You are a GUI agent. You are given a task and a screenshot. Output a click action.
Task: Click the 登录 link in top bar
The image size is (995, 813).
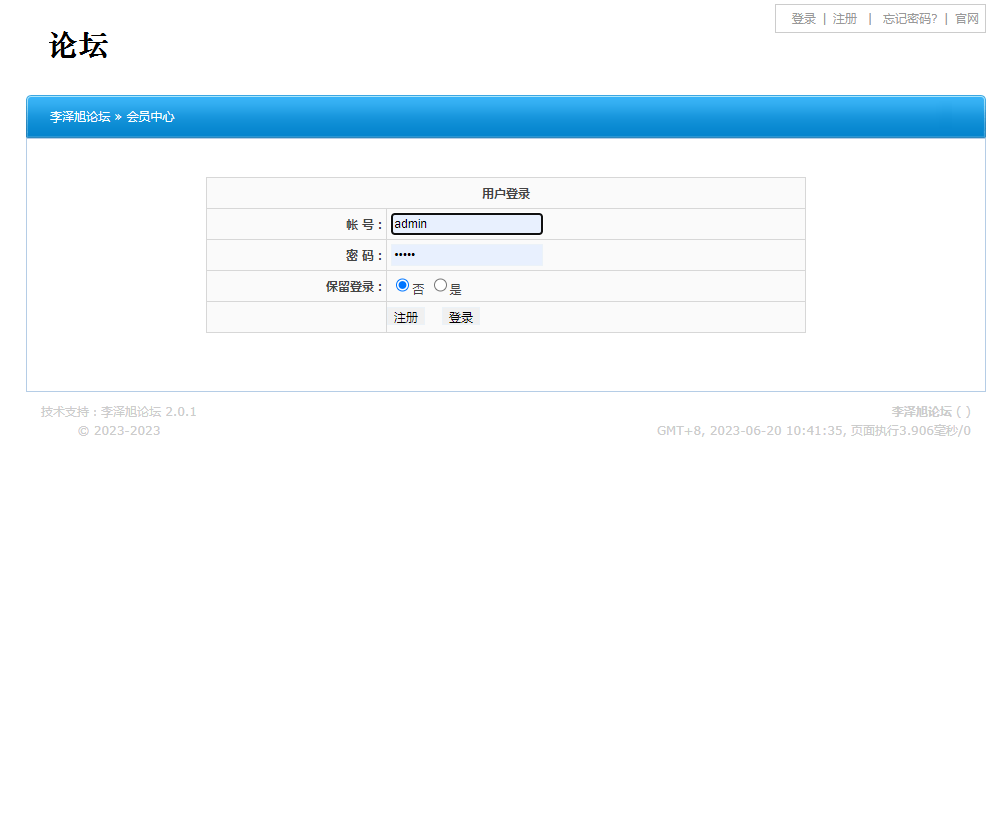(803, 19)
